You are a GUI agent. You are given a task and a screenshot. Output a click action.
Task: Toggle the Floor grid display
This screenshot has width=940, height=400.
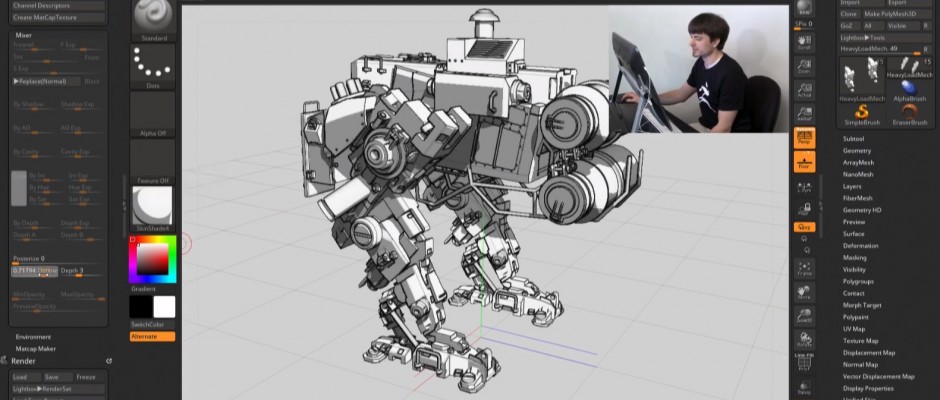(x=804, y=161)
